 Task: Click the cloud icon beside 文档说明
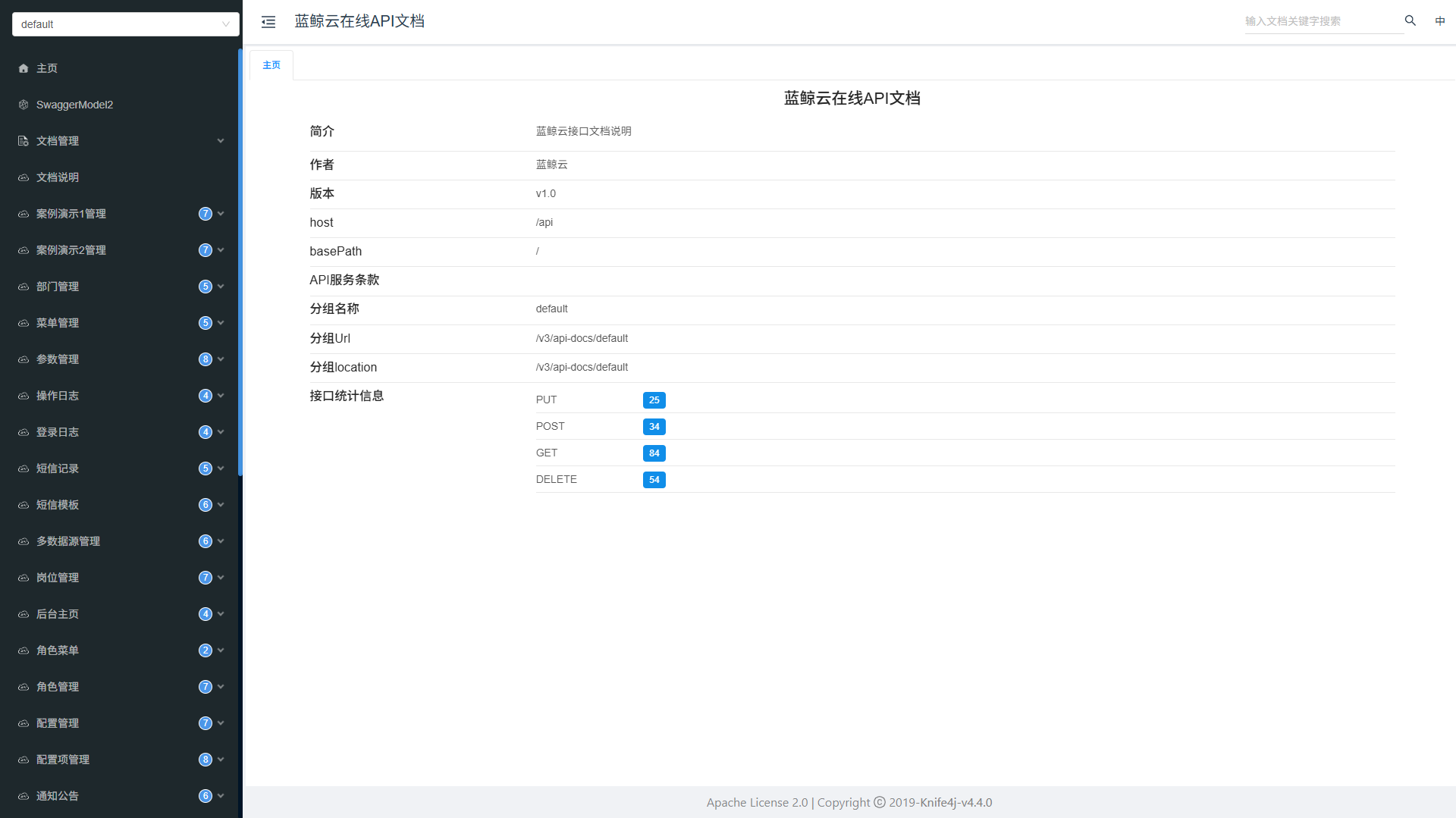[24, 177]
